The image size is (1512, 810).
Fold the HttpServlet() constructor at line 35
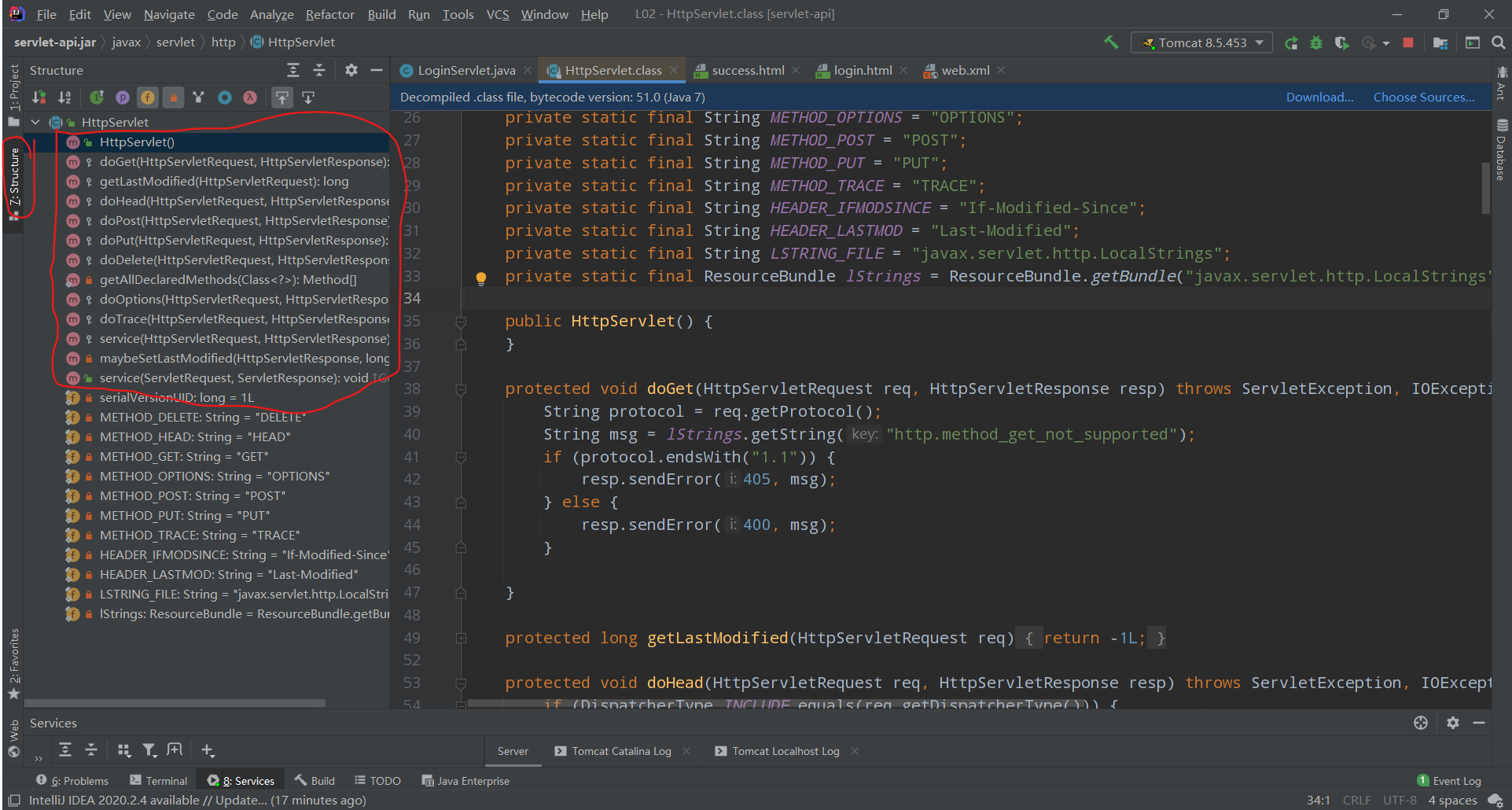tap(461, 322)
